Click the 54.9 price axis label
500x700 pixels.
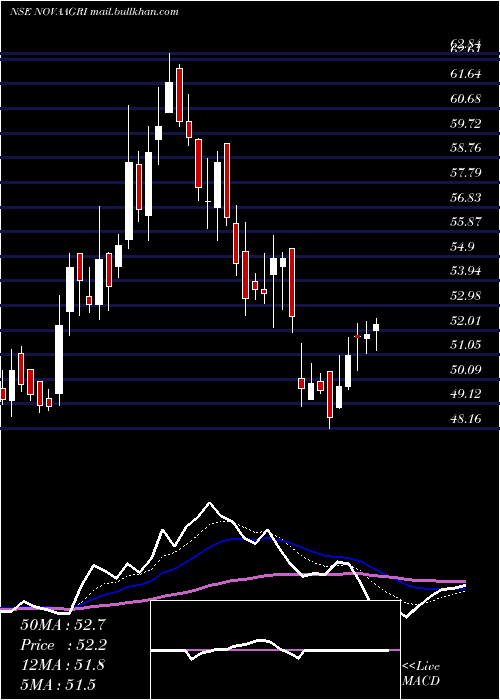click(462, 246)
